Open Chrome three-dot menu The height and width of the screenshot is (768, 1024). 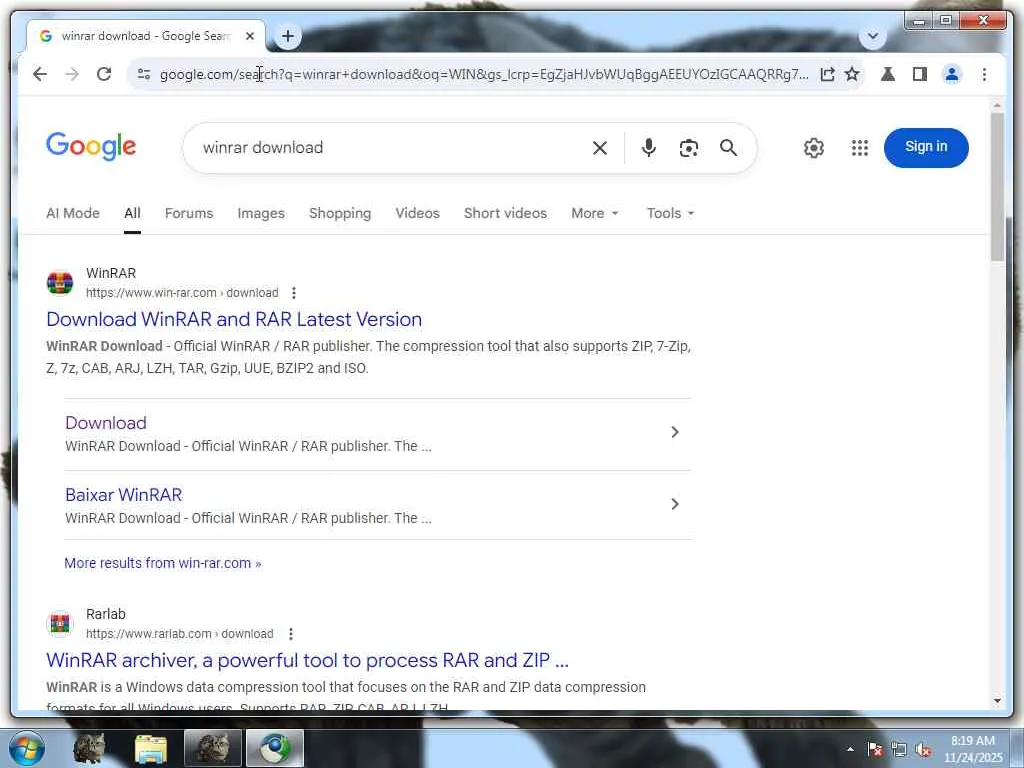(984, 74)
